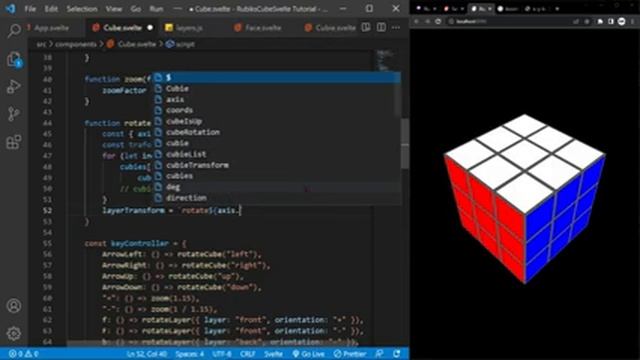The image size is (640, 360).
Task: Open the Edit menu
Action: 51,9
